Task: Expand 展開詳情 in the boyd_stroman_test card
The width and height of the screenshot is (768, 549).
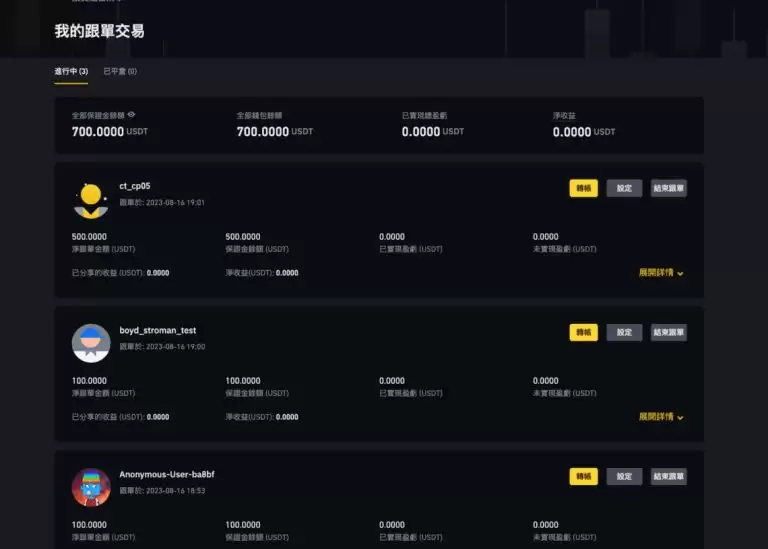Action: click(661, 416)
